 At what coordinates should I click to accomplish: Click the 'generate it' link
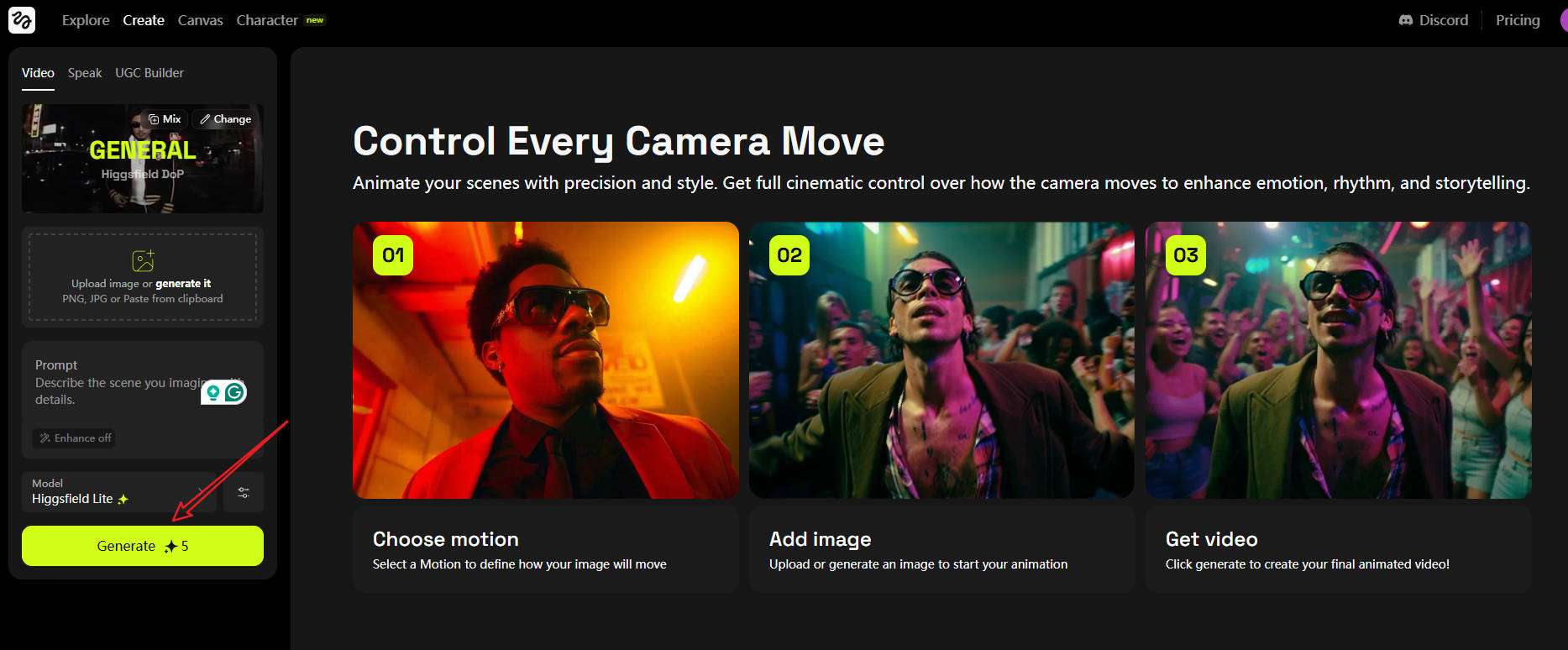pyautogui.click(x=183, y=284)
